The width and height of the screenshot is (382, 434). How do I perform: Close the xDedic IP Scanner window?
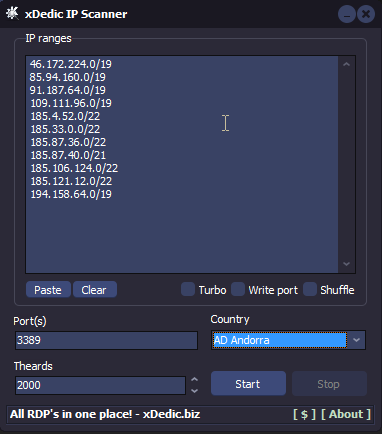click(x=366, y=14)
